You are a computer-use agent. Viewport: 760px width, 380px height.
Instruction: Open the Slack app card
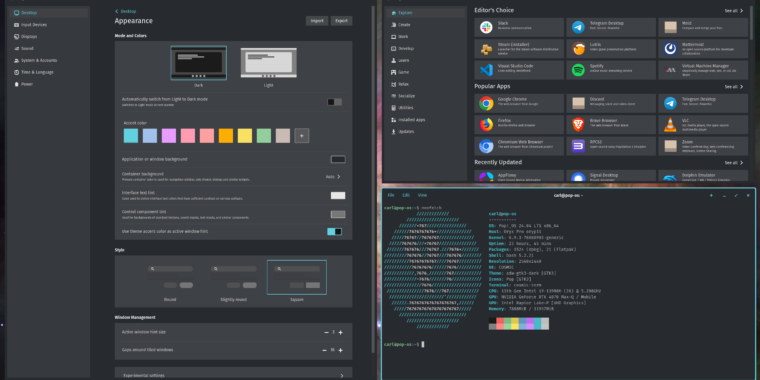point(519,27)
